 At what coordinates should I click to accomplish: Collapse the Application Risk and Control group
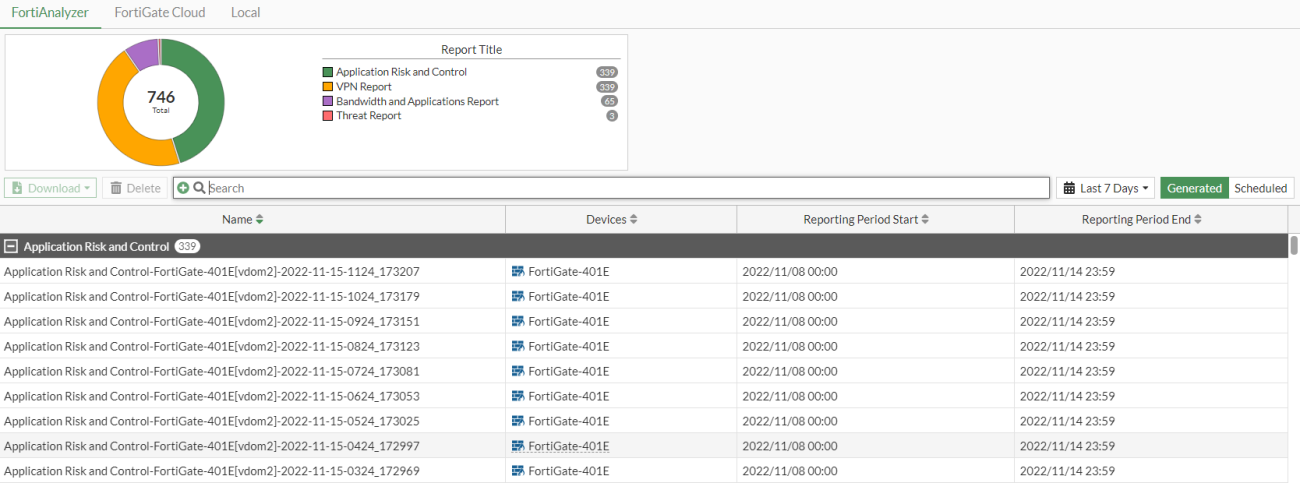[x=11, y=246]
